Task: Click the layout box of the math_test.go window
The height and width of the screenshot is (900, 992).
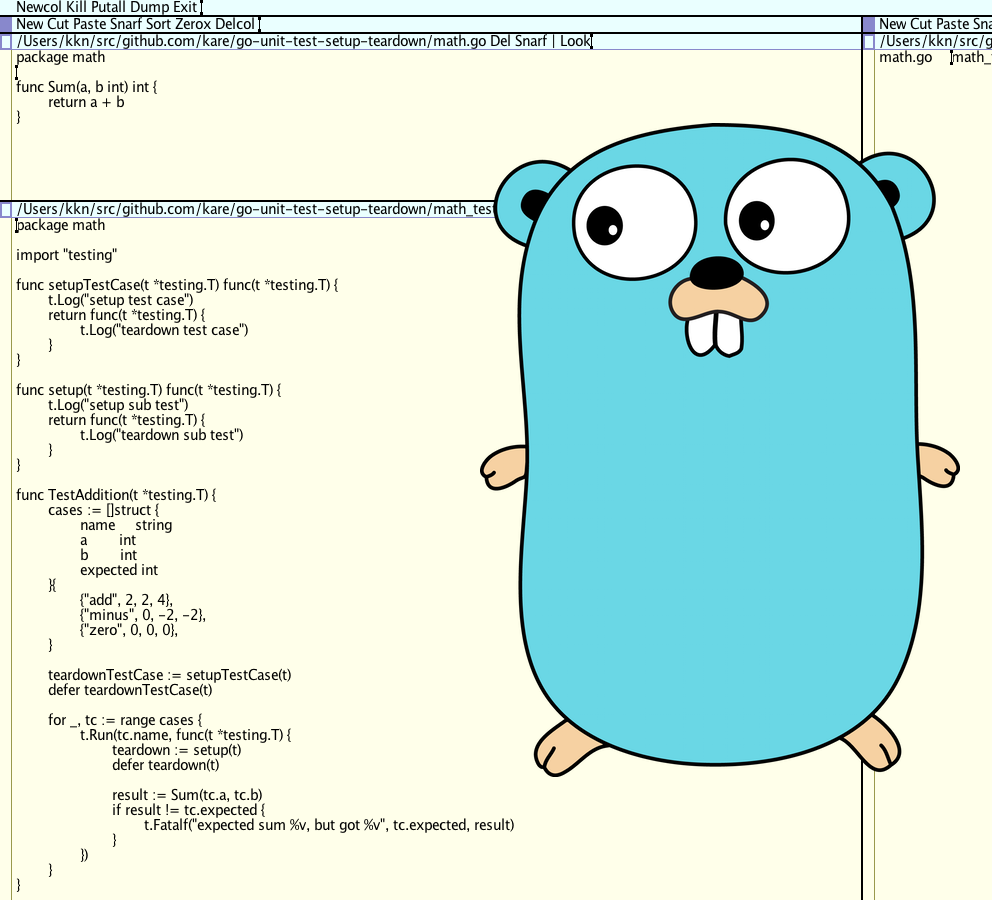Action: (x=7, y=209)
